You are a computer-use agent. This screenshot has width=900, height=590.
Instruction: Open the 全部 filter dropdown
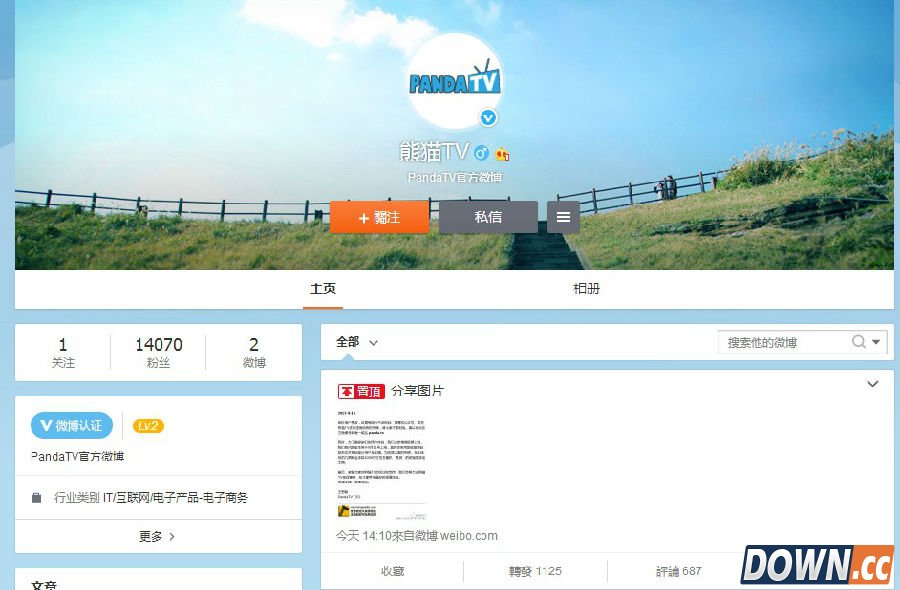pyautogui.click(x=355, y=341)
